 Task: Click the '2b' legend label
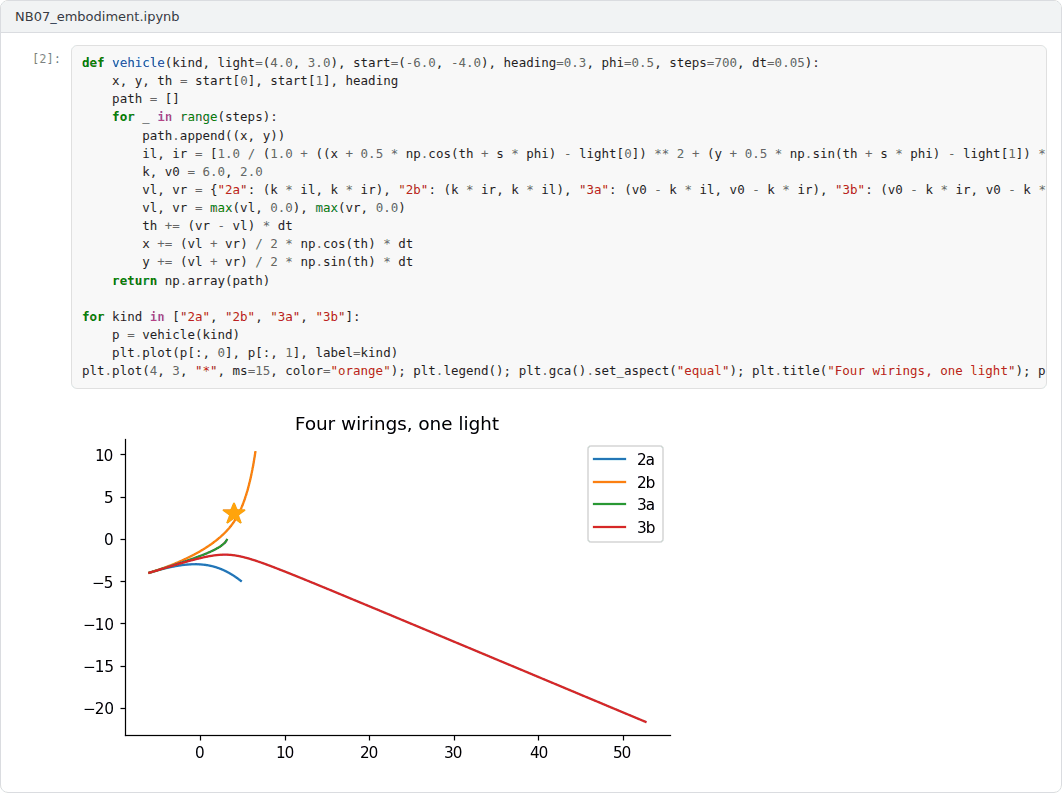645,482
